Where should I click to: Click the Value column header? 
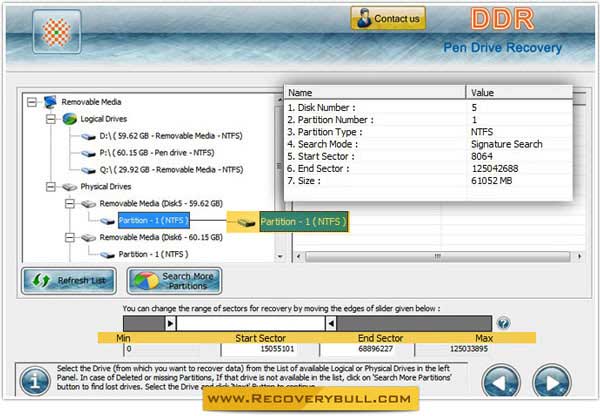coord(520,91)
